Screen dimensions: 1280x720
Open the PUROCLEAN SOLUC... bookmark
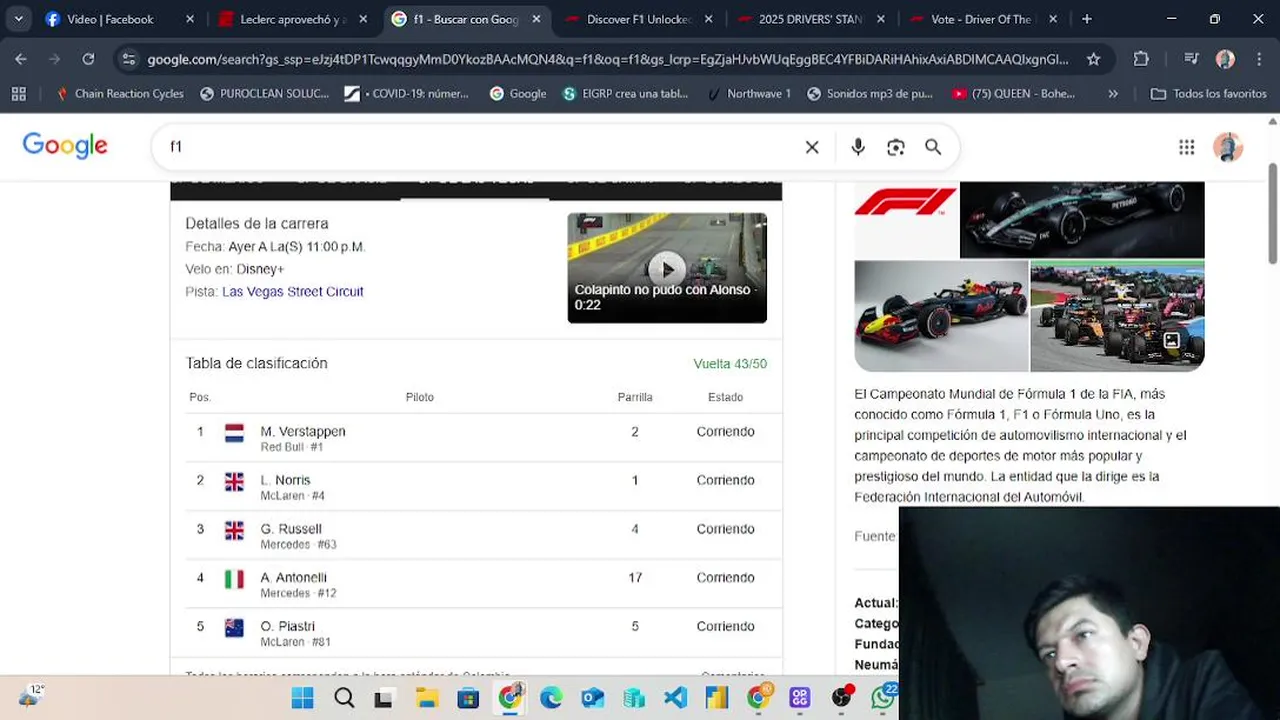point(265,93)
